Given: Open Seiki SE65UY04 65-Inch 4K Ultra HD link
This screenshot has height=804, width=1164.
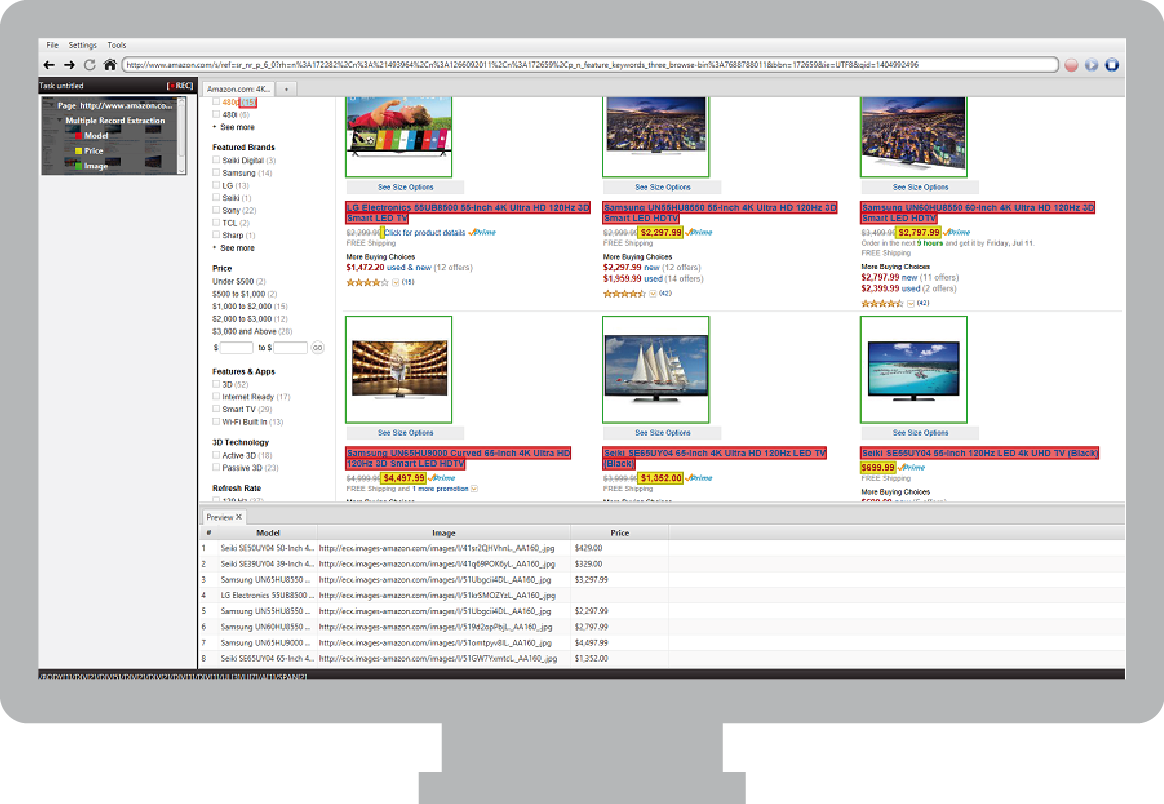Looking at the screenshot, I should [x=714, y=458].
